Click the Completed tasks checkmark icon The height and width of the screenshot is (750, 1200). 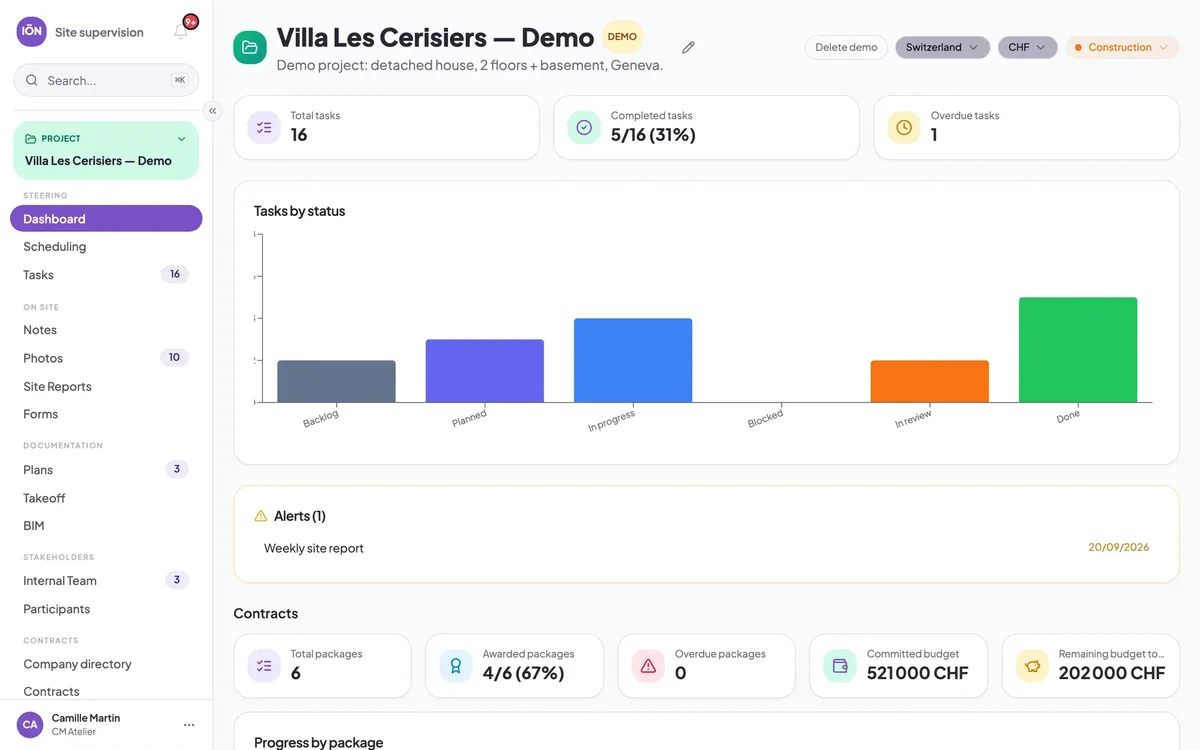click(584, 128)
